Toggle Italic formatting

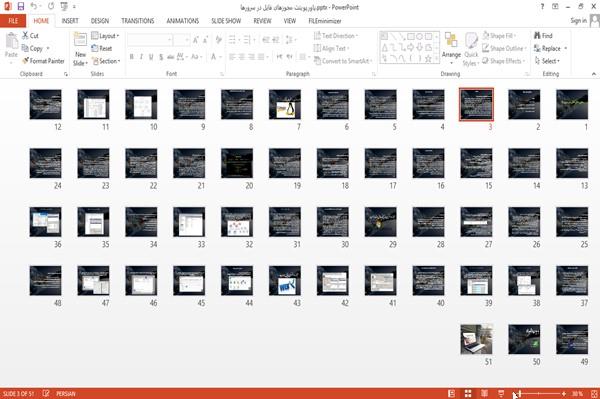coord(141,57)
